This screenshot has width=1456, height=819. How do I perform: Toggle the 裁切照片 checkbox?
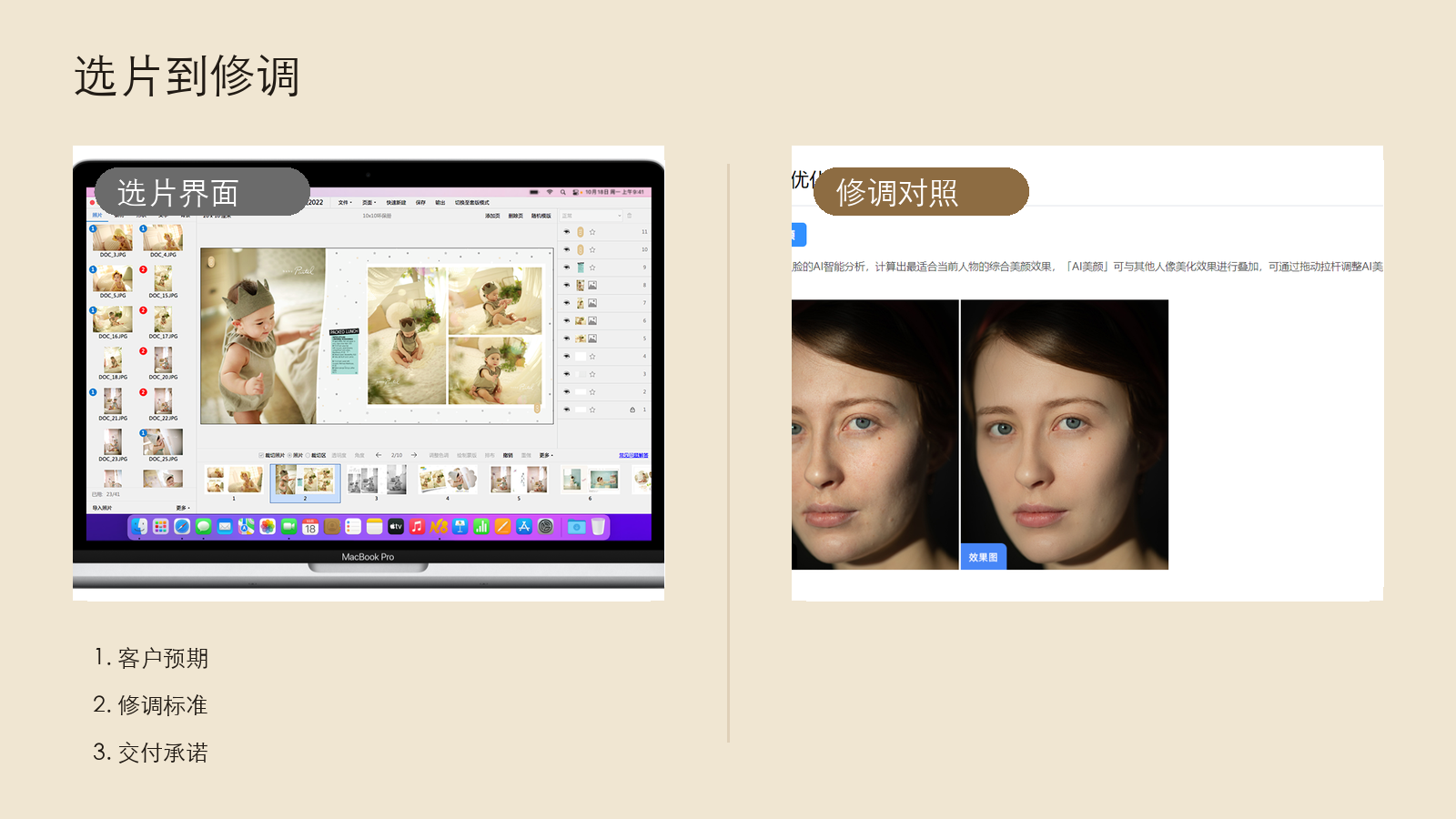(x=261, y=455)
